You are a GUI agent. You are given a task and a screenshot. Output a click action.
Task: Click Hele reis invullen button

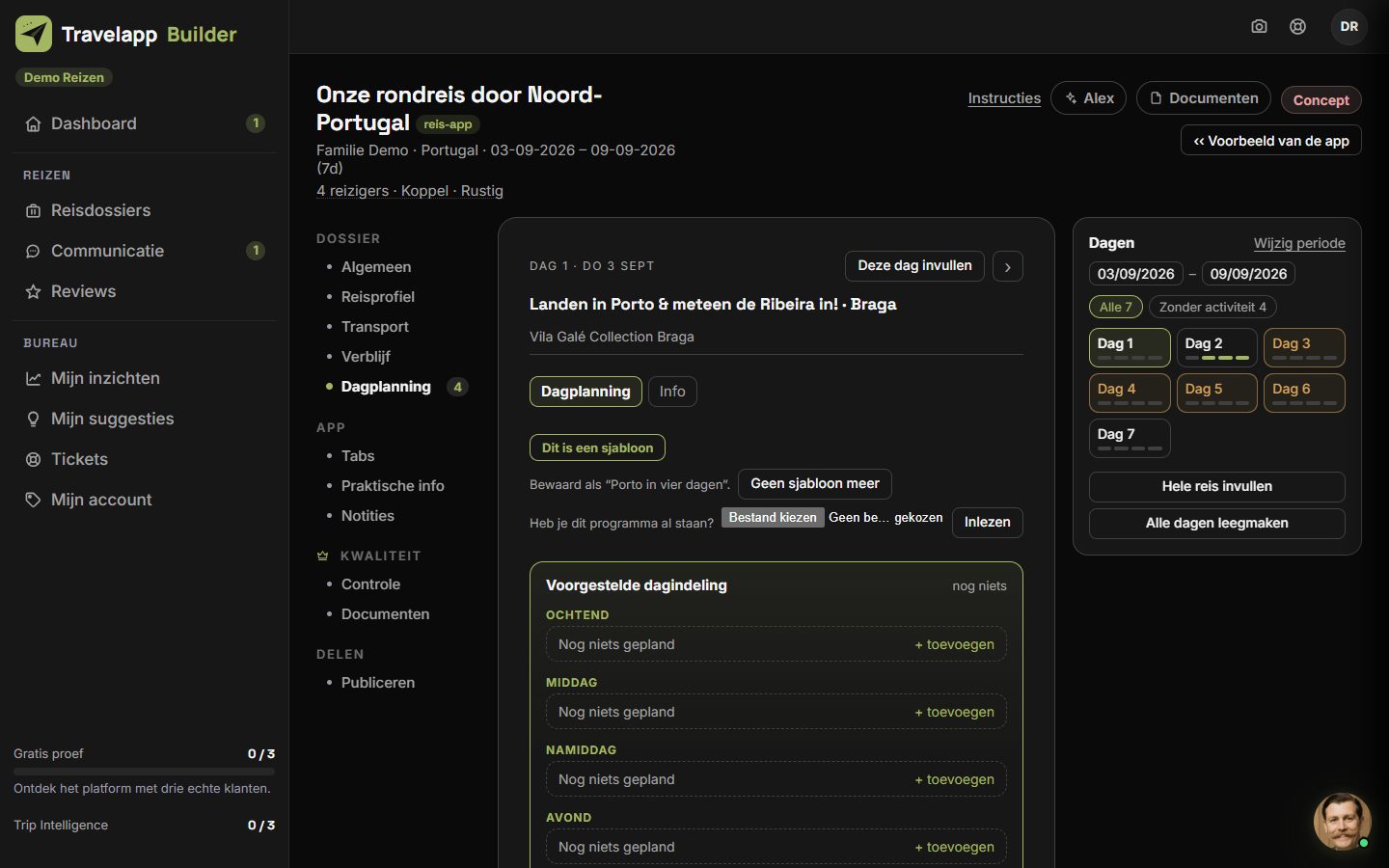(x=1217, y=487)
